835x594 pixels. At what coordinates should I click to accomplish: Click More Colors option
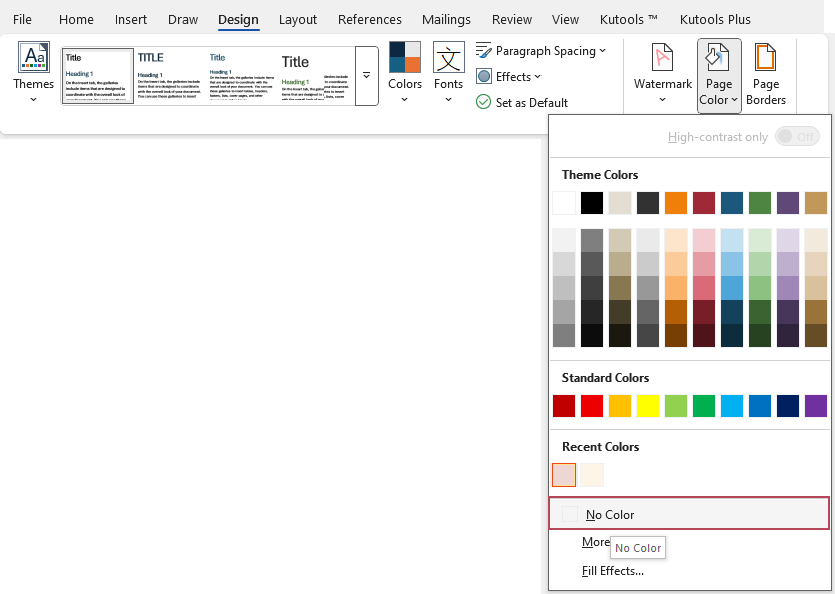(x=595, y=541)
